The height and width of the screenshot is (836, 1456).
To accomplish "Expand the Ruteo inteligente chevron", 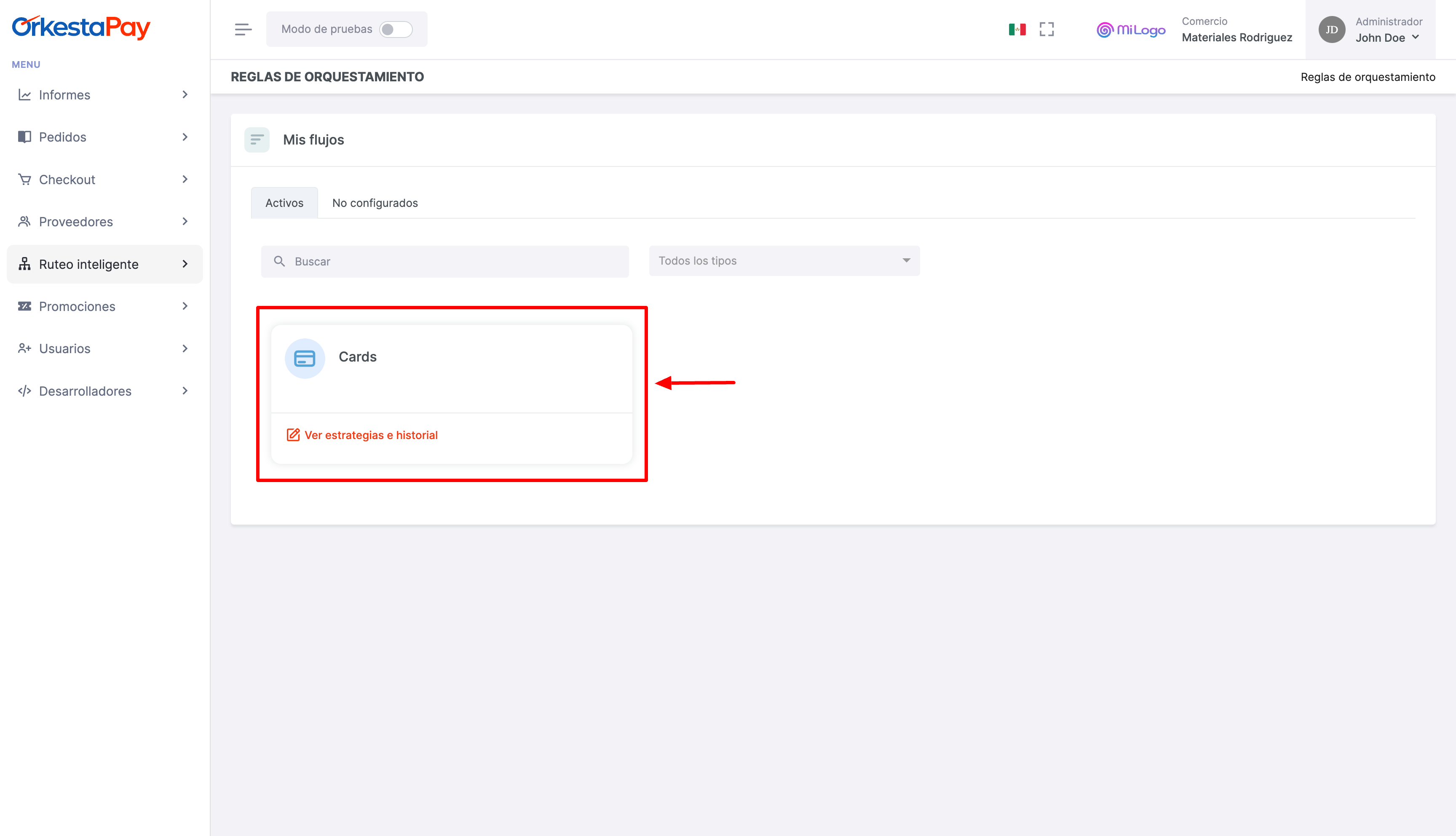I will 185,264.
